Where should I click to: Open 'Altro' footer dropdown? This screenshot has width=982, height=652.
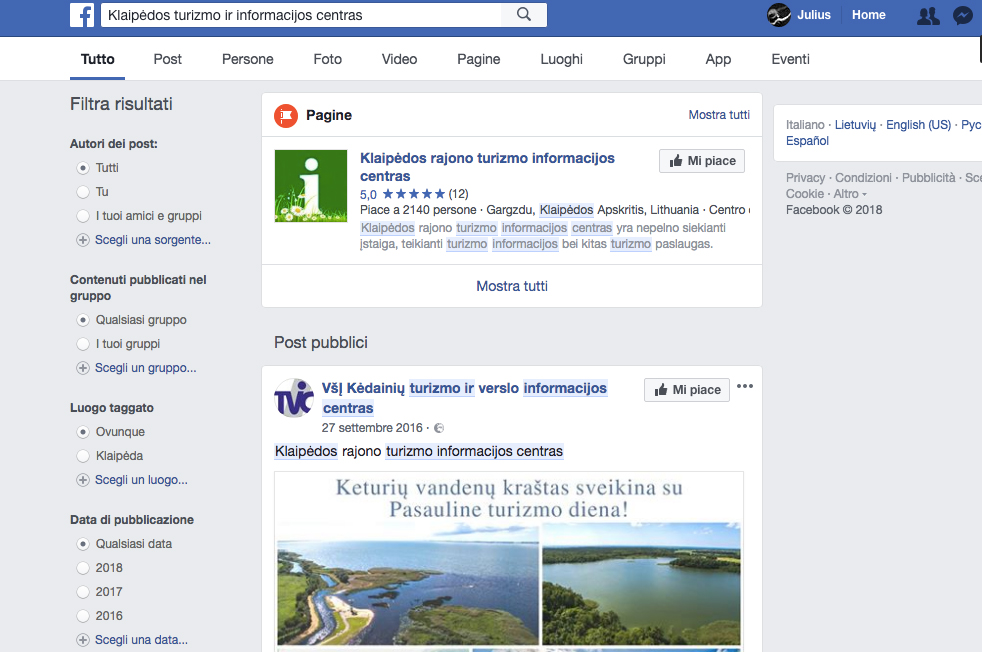(x=849, y=194)
